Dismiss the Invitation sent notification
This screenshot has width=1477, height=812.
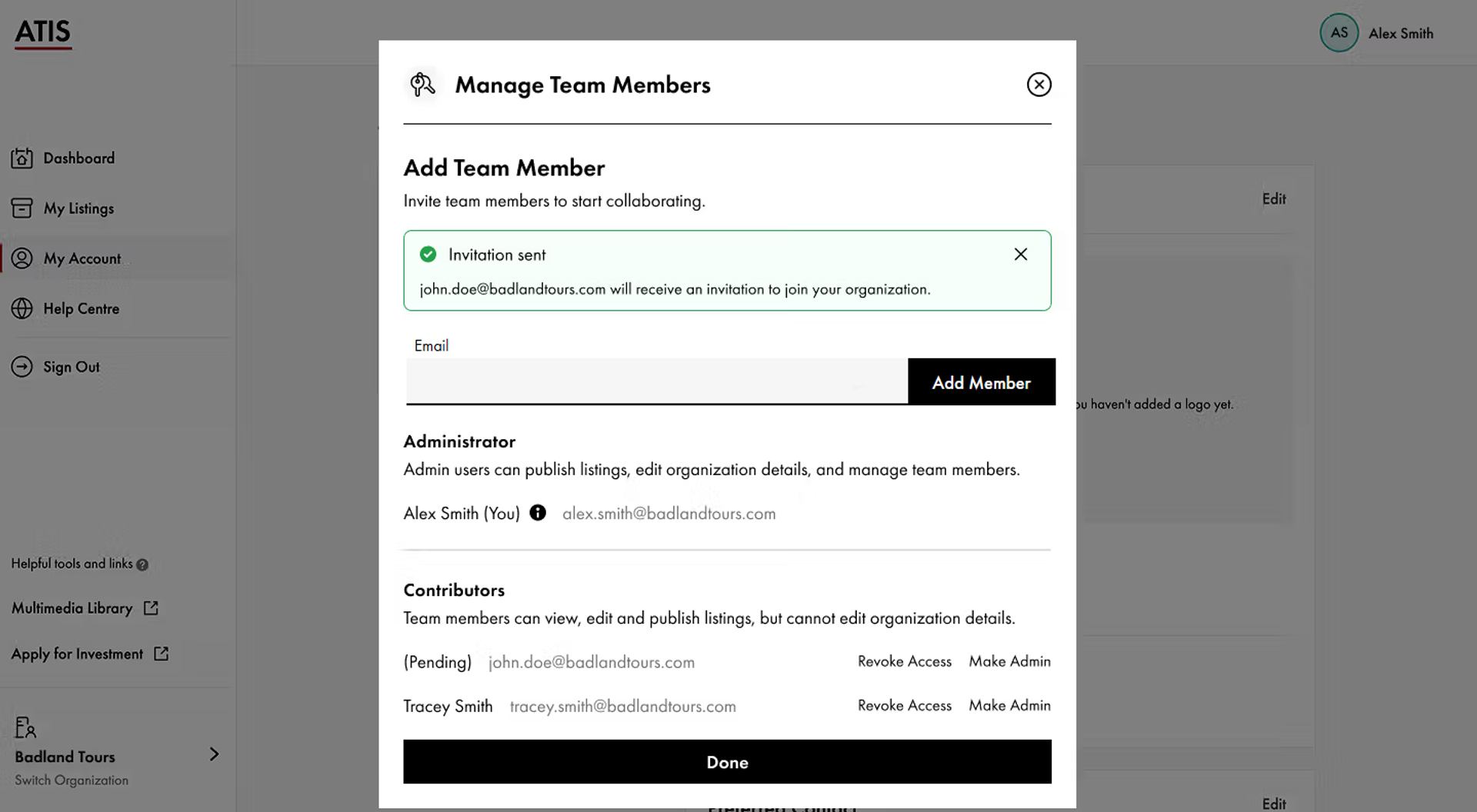(x=1021, y=255)
